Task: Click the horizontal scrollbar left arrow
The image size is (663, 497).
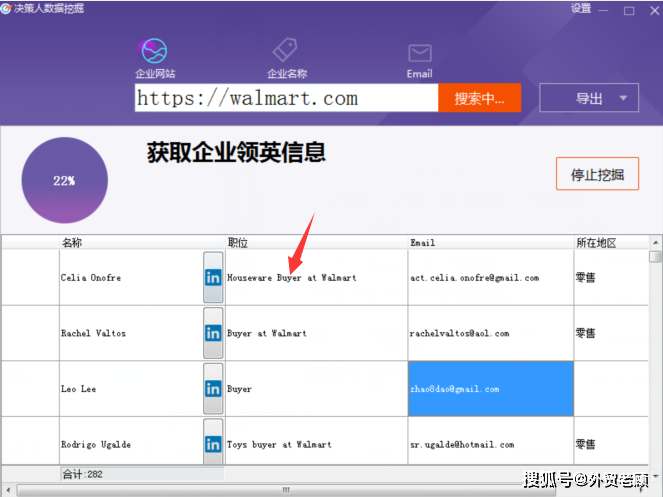Action: point(8,490)
